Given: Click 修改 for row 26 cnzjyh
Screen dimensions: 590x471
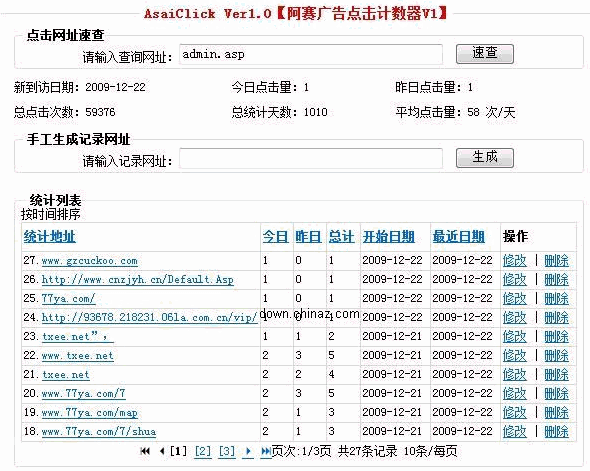Looking at the screenshot, I should pos(514,279).
